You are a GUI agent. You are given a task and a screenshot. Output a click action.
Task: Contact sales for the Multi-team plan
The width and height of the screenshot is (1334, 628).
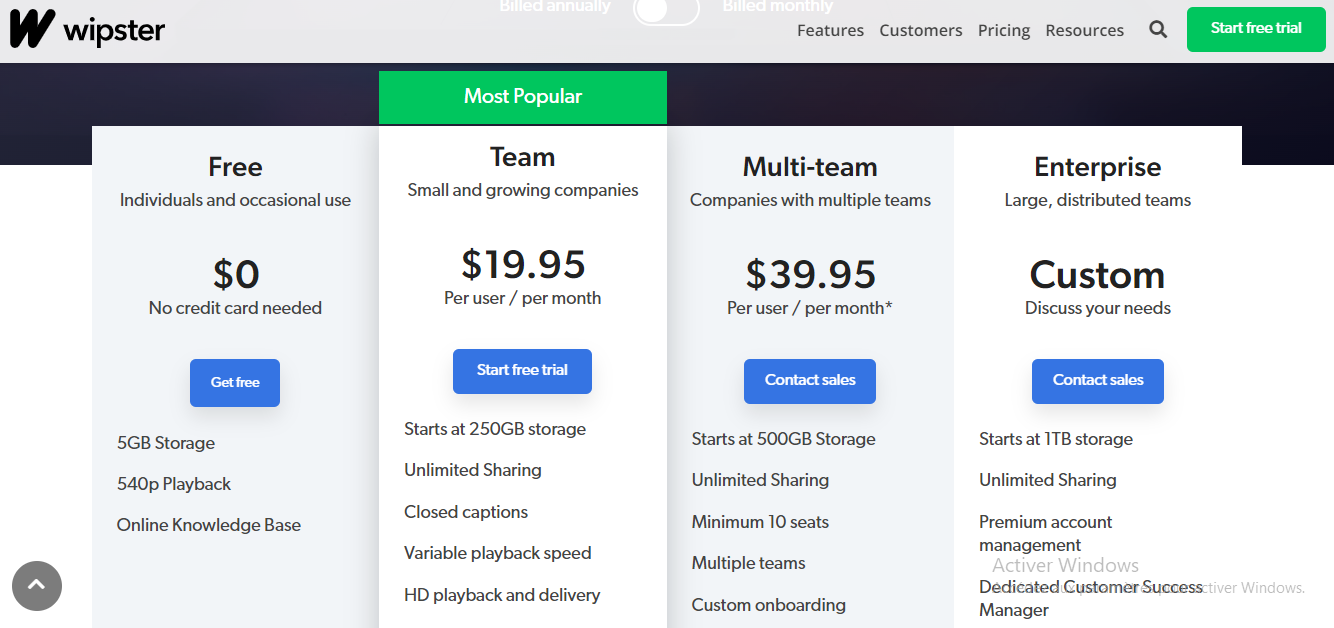tap(810, 381)
